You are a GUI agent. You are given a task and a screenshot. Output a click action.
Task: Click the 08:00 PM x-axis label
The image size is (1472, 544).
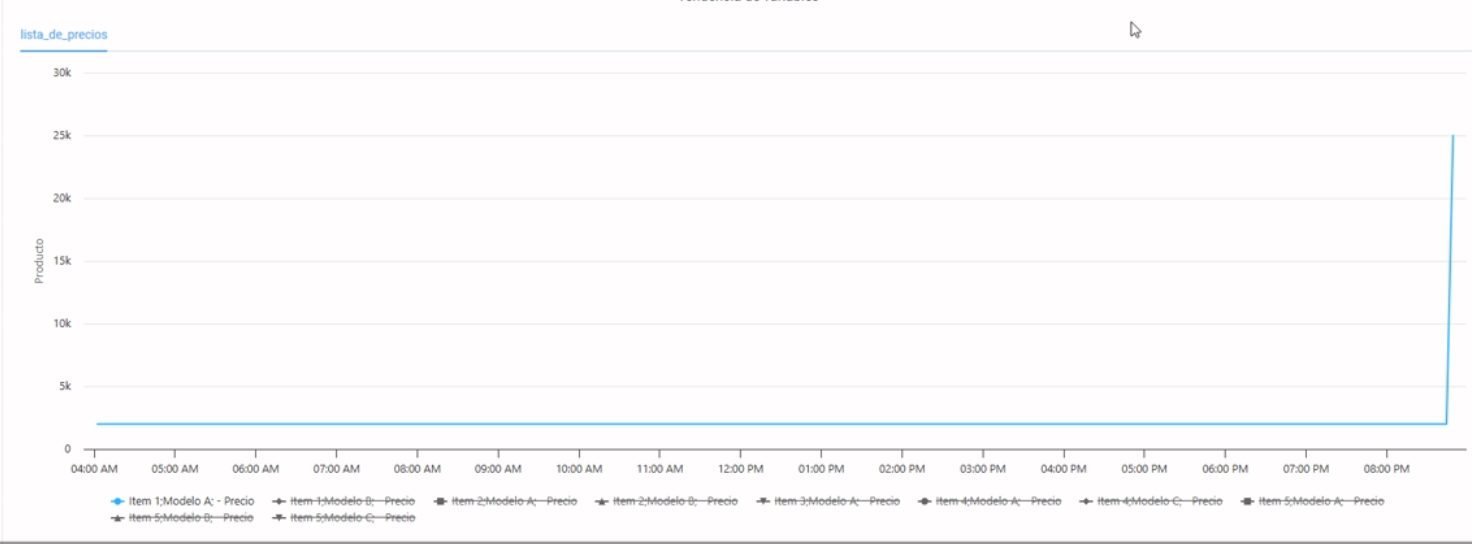coord(1387,468)
